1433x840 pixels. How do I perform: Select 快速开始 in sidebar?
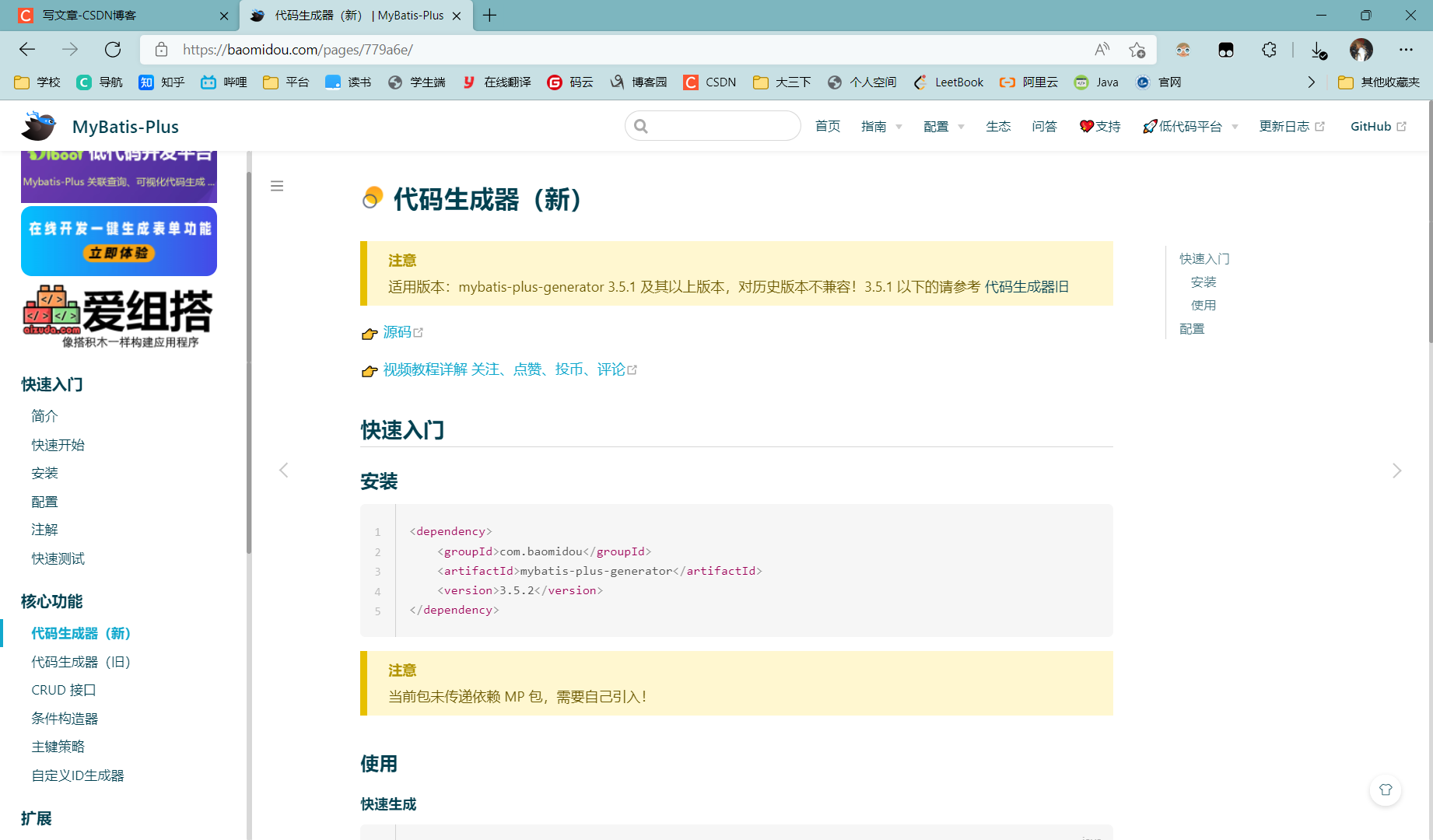(58, 445)
